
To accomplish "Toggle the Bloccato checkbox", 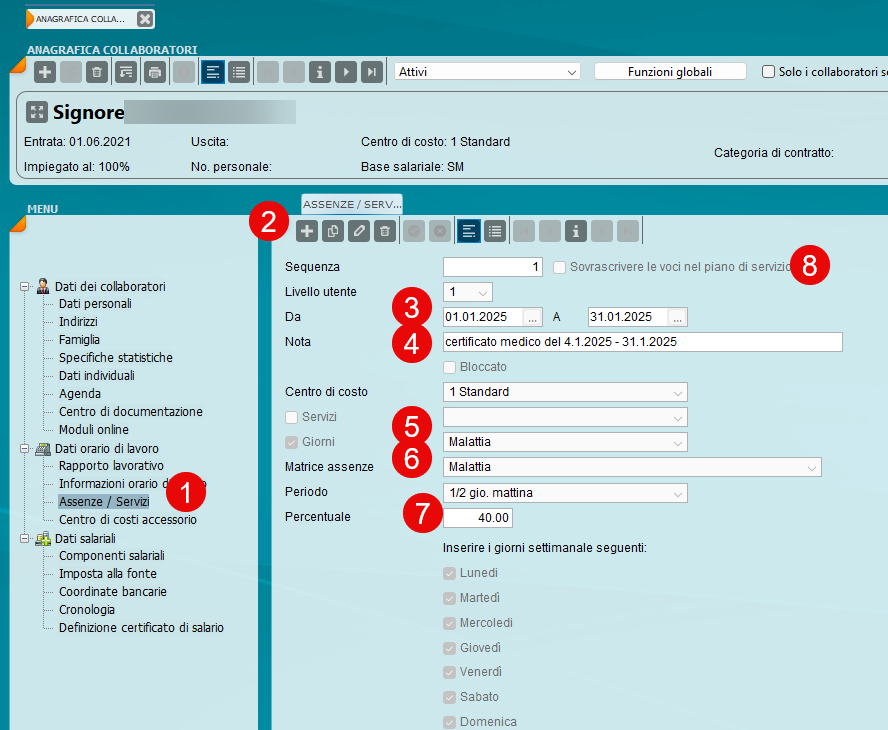I will tap(450, 367).
